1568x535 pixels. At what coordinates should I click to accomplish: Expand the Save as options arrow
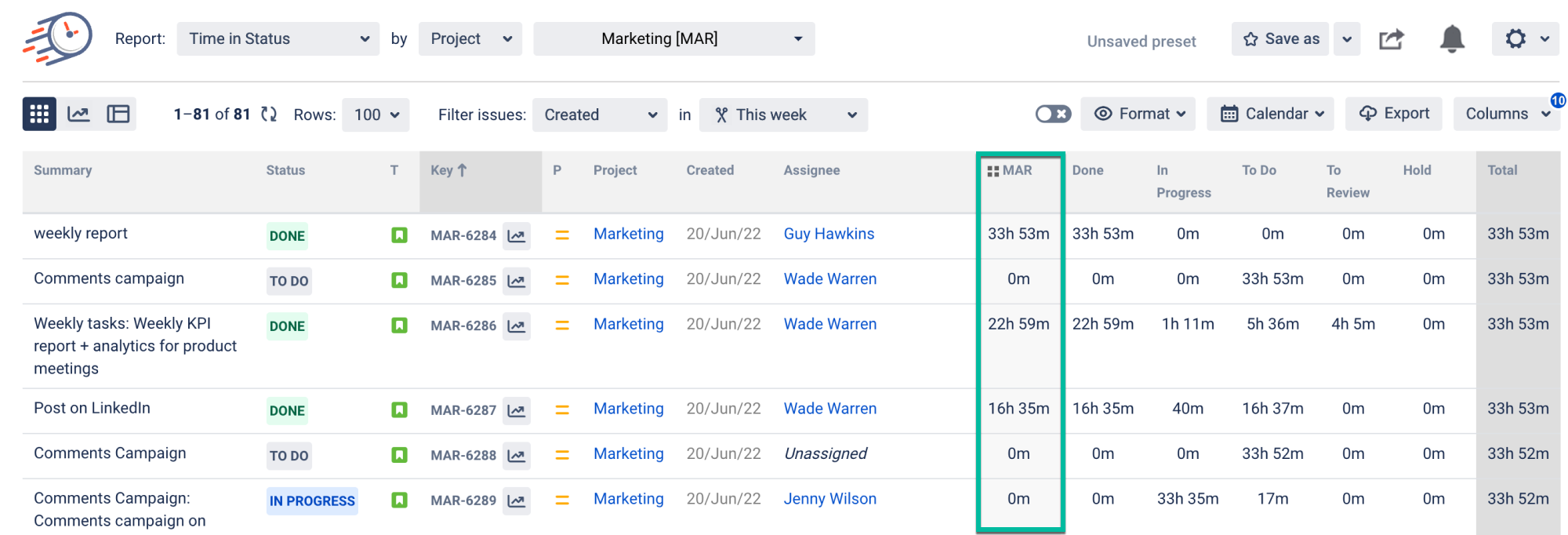pos(1347,39)
